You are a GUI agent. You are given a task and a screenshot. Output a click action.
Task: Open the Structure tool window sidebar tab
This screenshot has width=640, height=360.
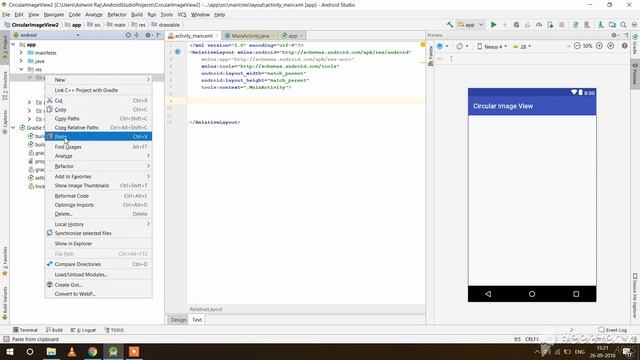click(x=5, y=86)
